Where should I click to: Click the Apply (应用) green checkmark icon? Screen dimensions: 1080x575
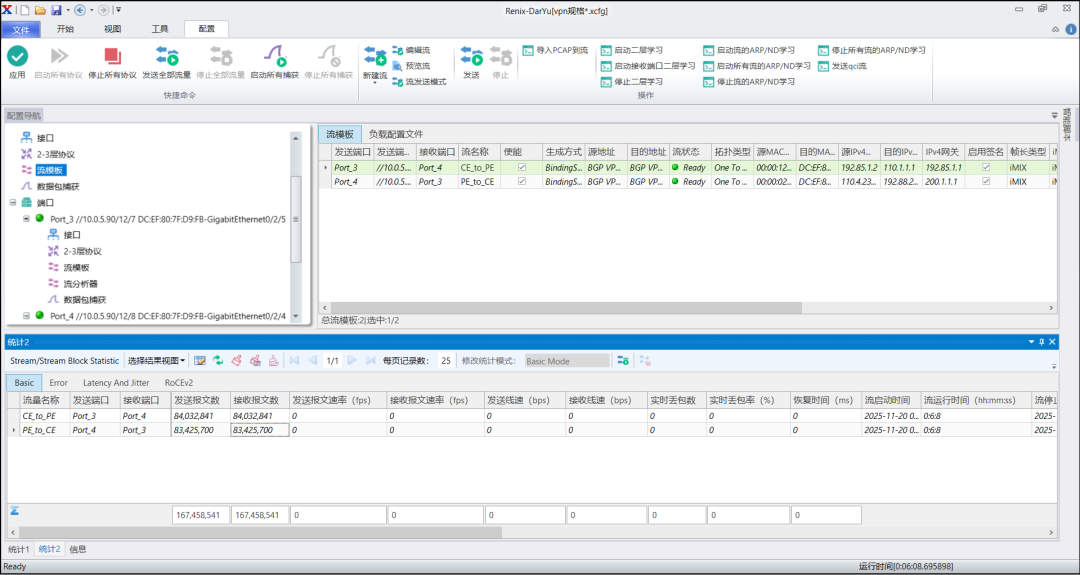(17, 57)
